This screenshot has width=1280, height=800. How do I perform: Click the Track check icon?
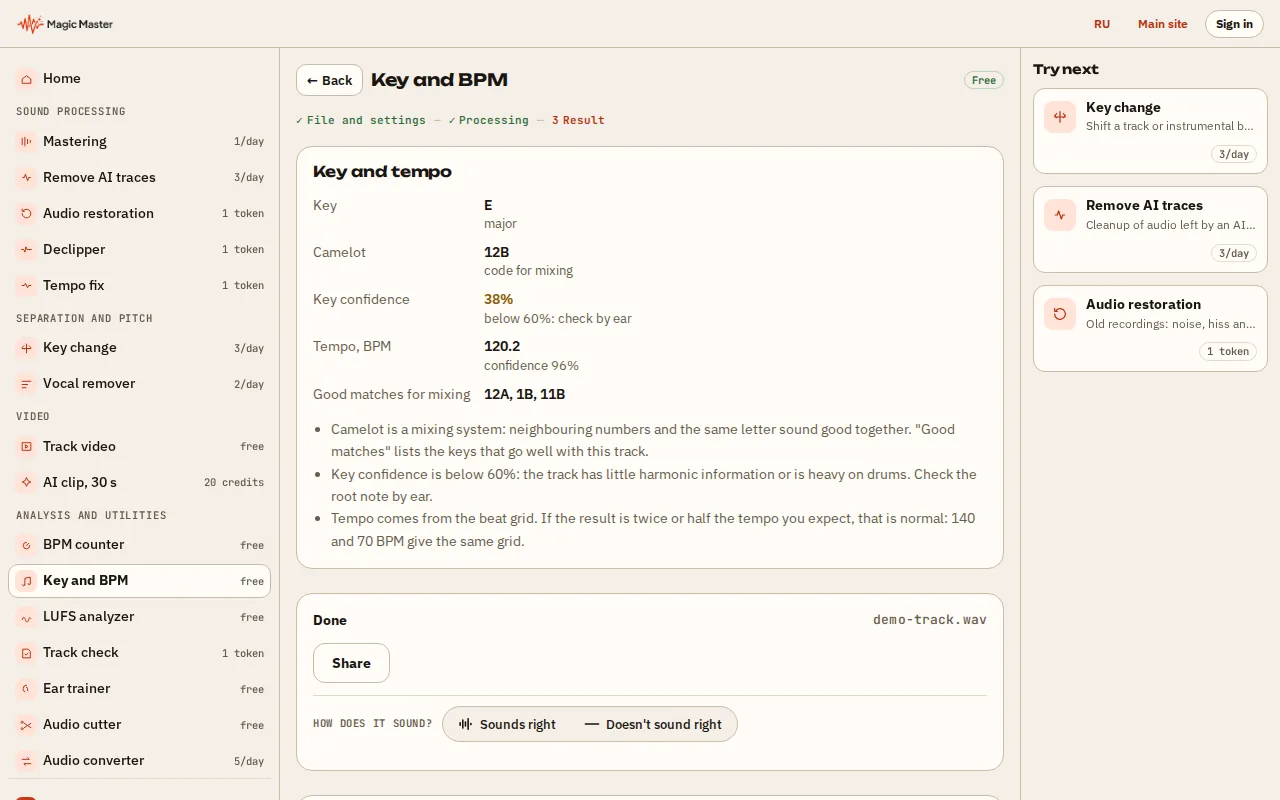[x=26, y=653]
